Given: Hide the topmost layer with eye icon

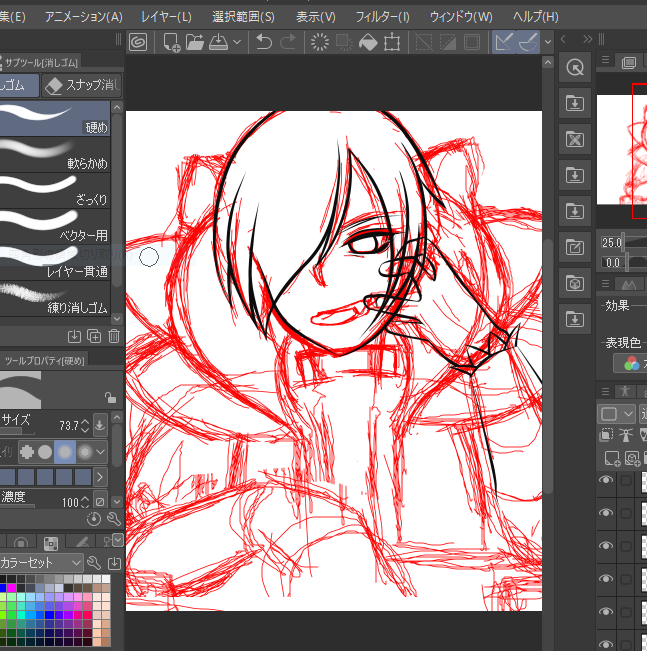Looking at the screenshot, I should coord(606,480).
